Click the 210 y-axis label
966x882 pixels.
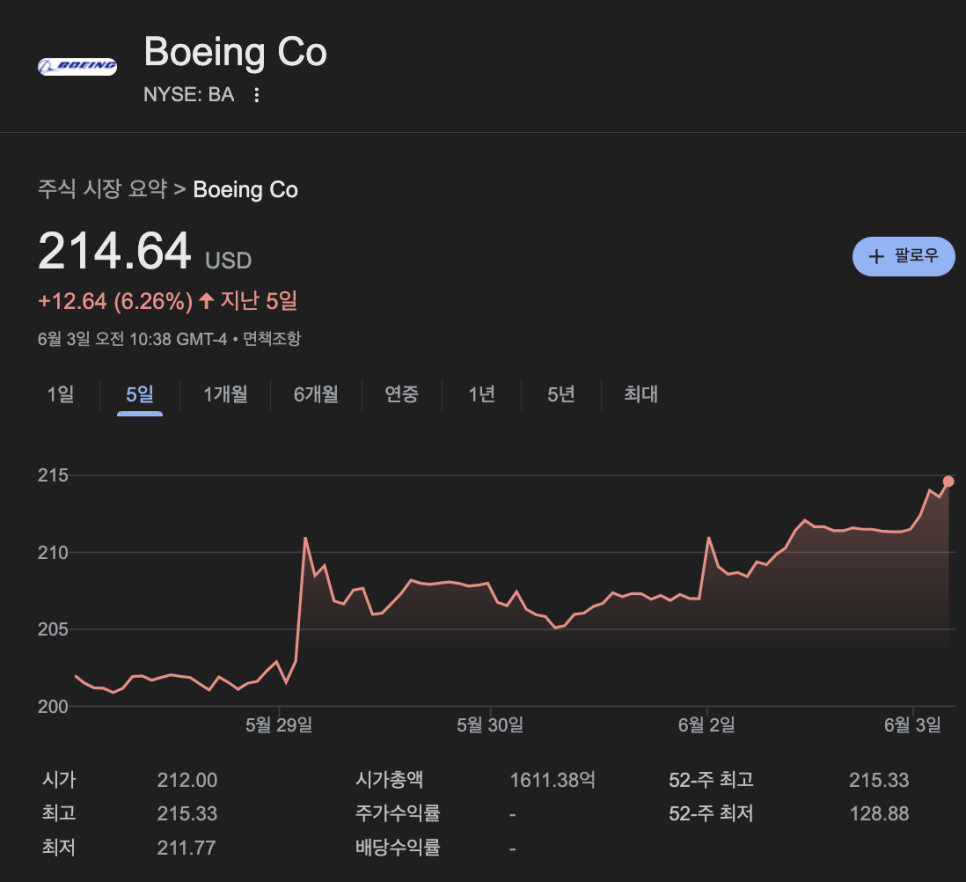pyautogui.click(x=53, y=552)
